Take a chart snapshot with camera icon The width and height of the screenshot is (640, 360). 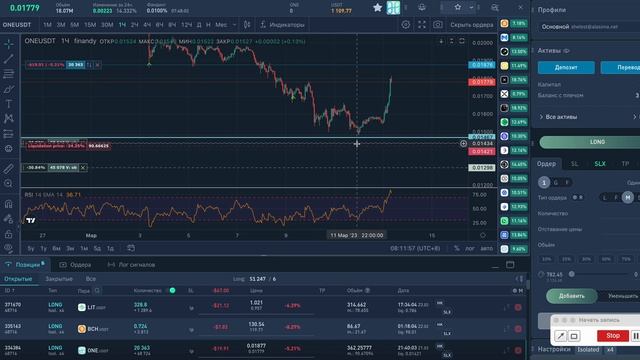pyautogui.click(x=438, y=25)
